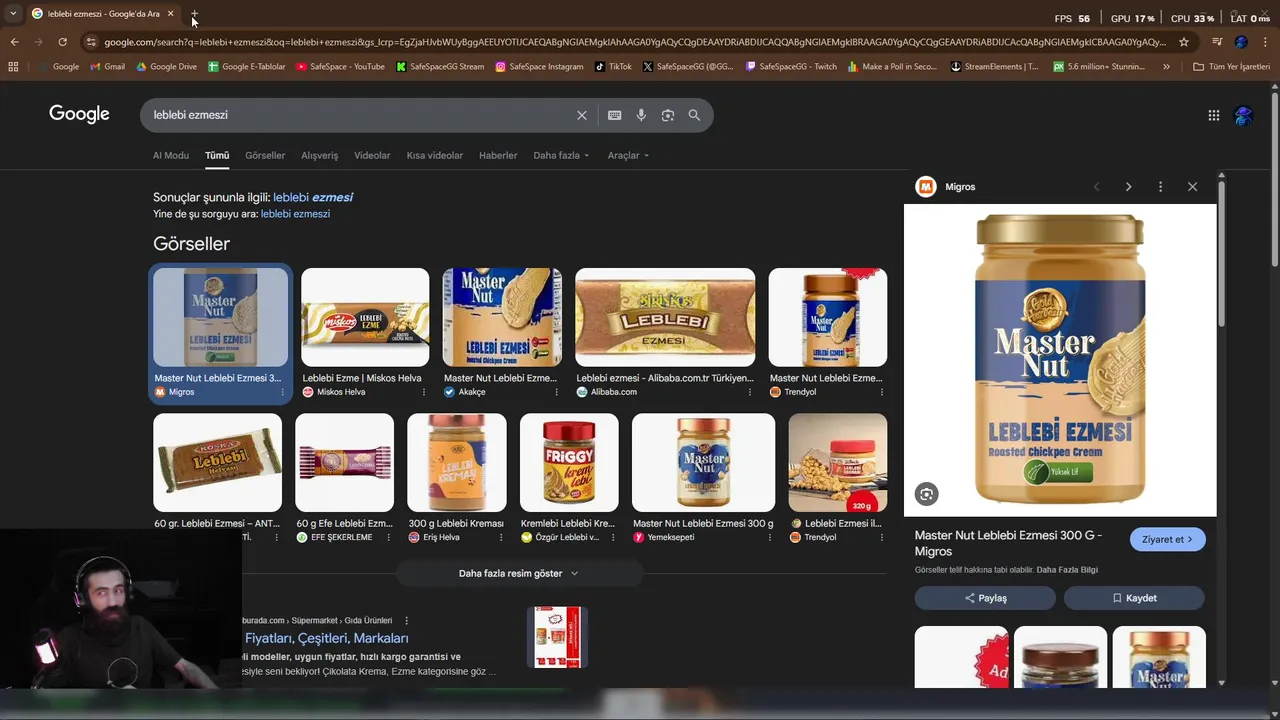The width and height of the screenshot is (1280, 720).
Task: Open Google Drive bookmark
Action: pyautogui.click(x=166, y=67)
